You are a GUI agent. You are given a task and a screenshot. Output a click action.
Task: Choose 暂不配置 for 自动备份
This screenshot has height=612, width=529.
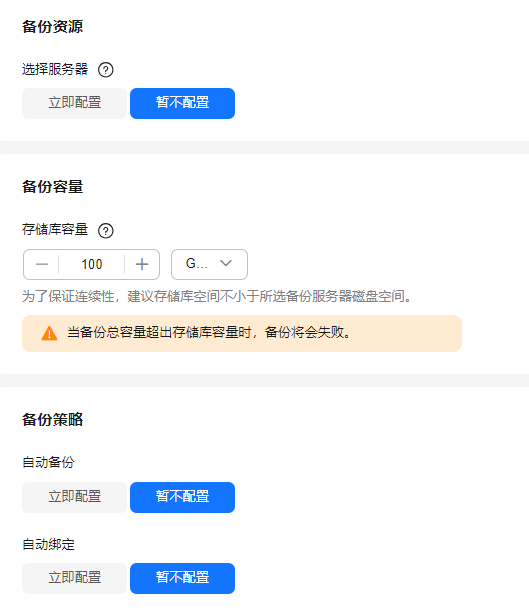pos(182,497)
